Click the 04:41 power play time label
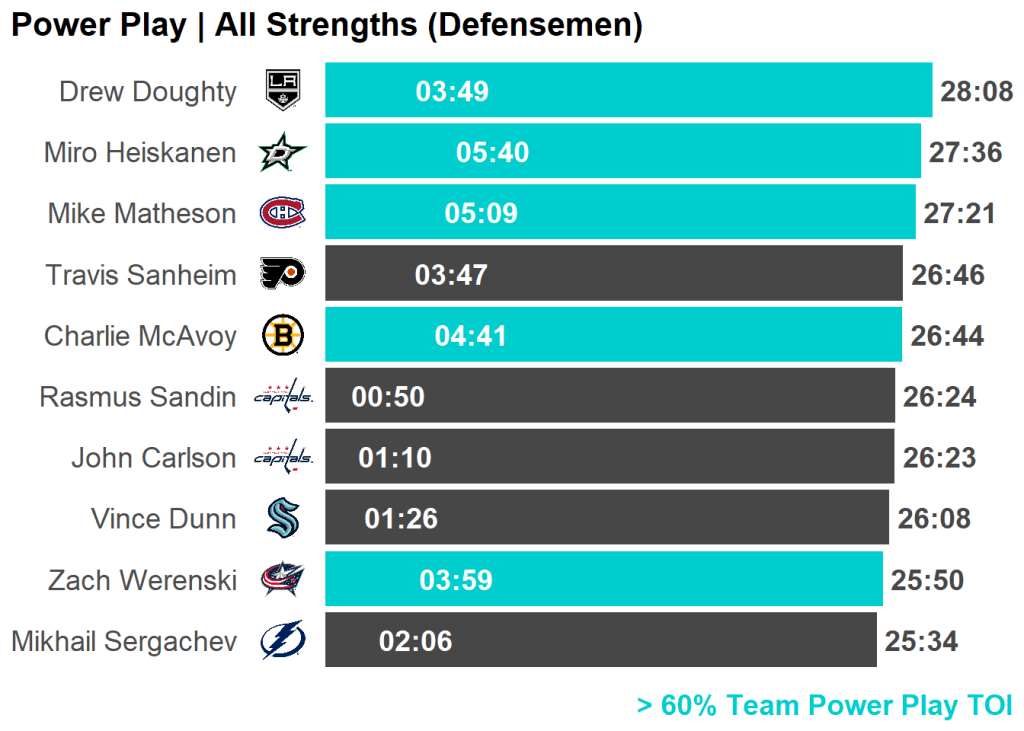This screenshot has width=1024, height=731. (x=471, y=336)
